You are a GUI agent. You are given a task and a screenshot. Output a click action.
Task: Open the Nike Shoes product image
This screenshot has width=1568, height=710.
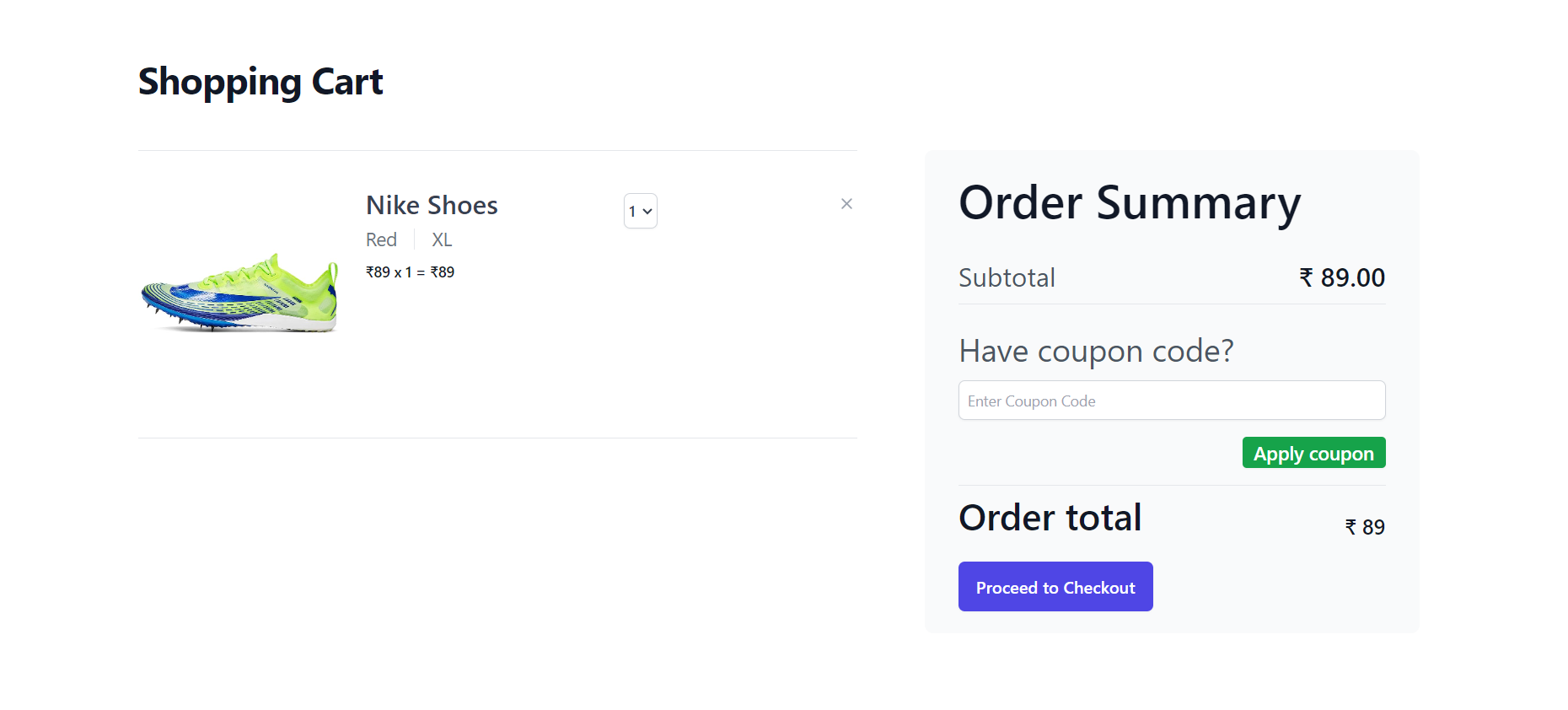(x=239, y=293)
